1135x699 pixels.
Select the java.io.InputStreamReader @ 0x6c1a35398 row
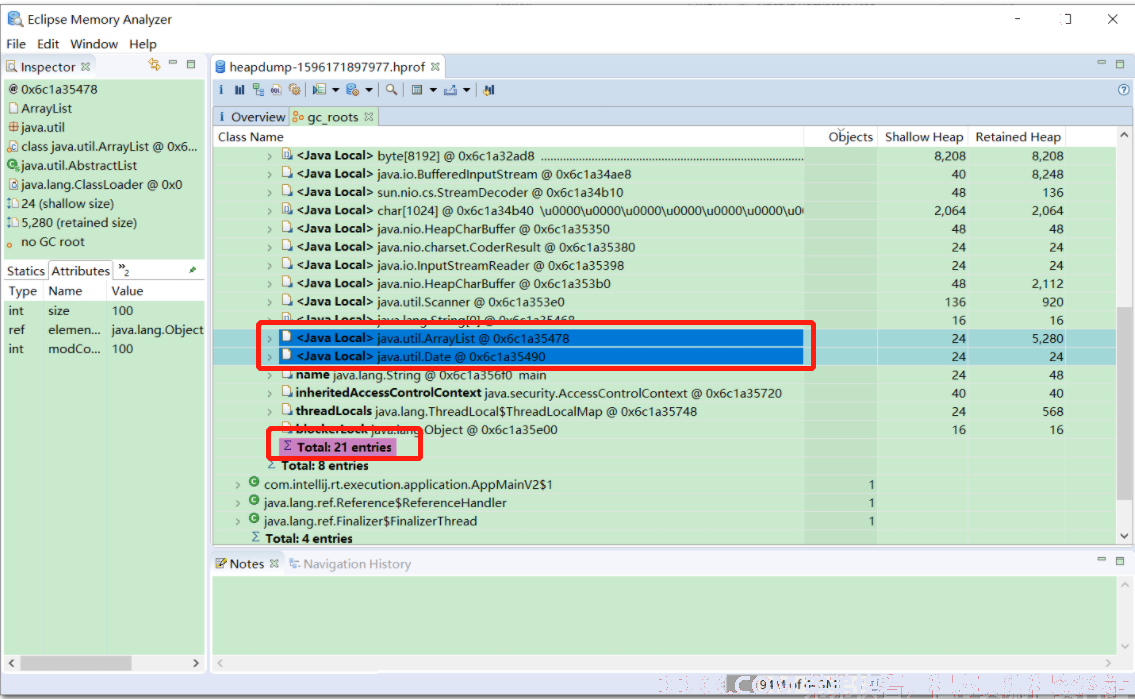(x=664, y=266)
